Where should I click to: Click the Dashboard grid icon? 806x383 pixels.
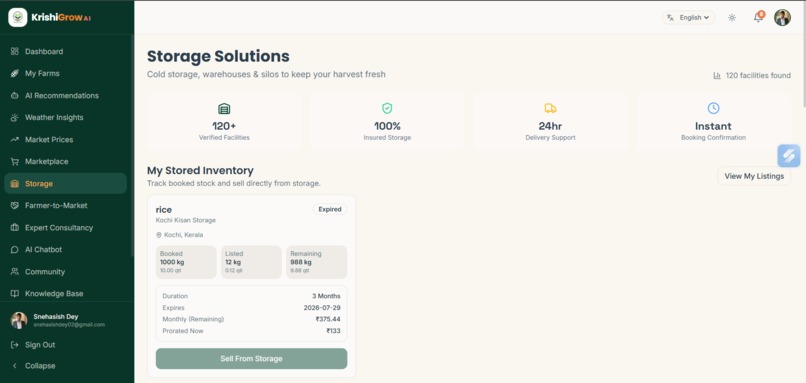[x=14, y=51]
